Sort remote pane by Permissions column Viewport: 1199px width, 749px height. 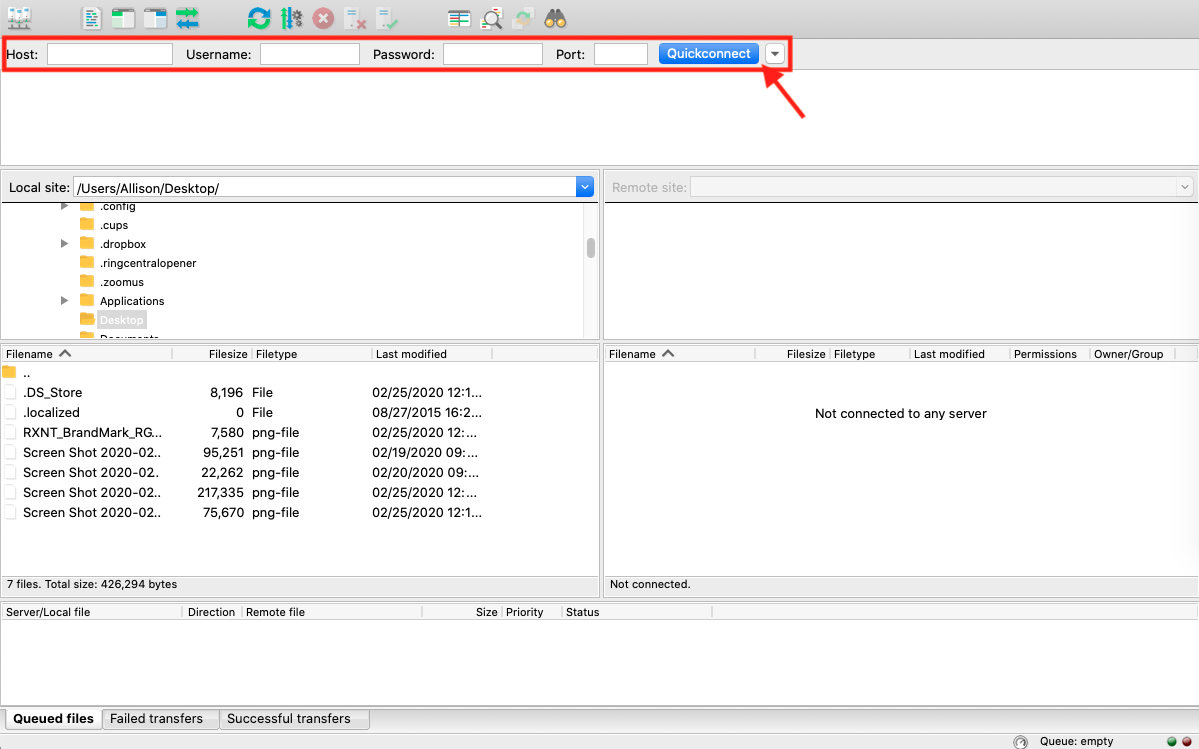click(x=1049, y=354)
